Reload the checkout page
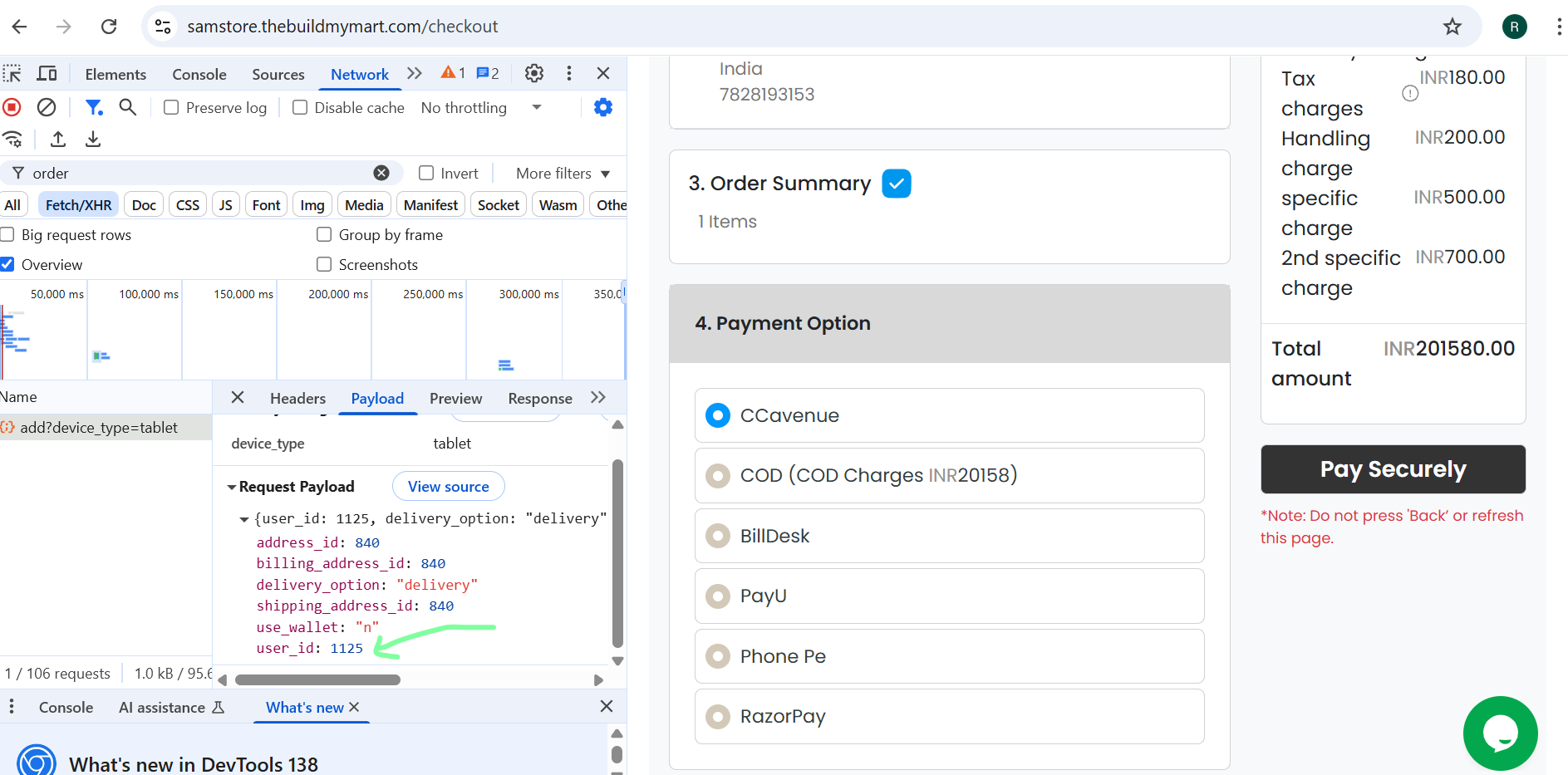 coord(109,27)
